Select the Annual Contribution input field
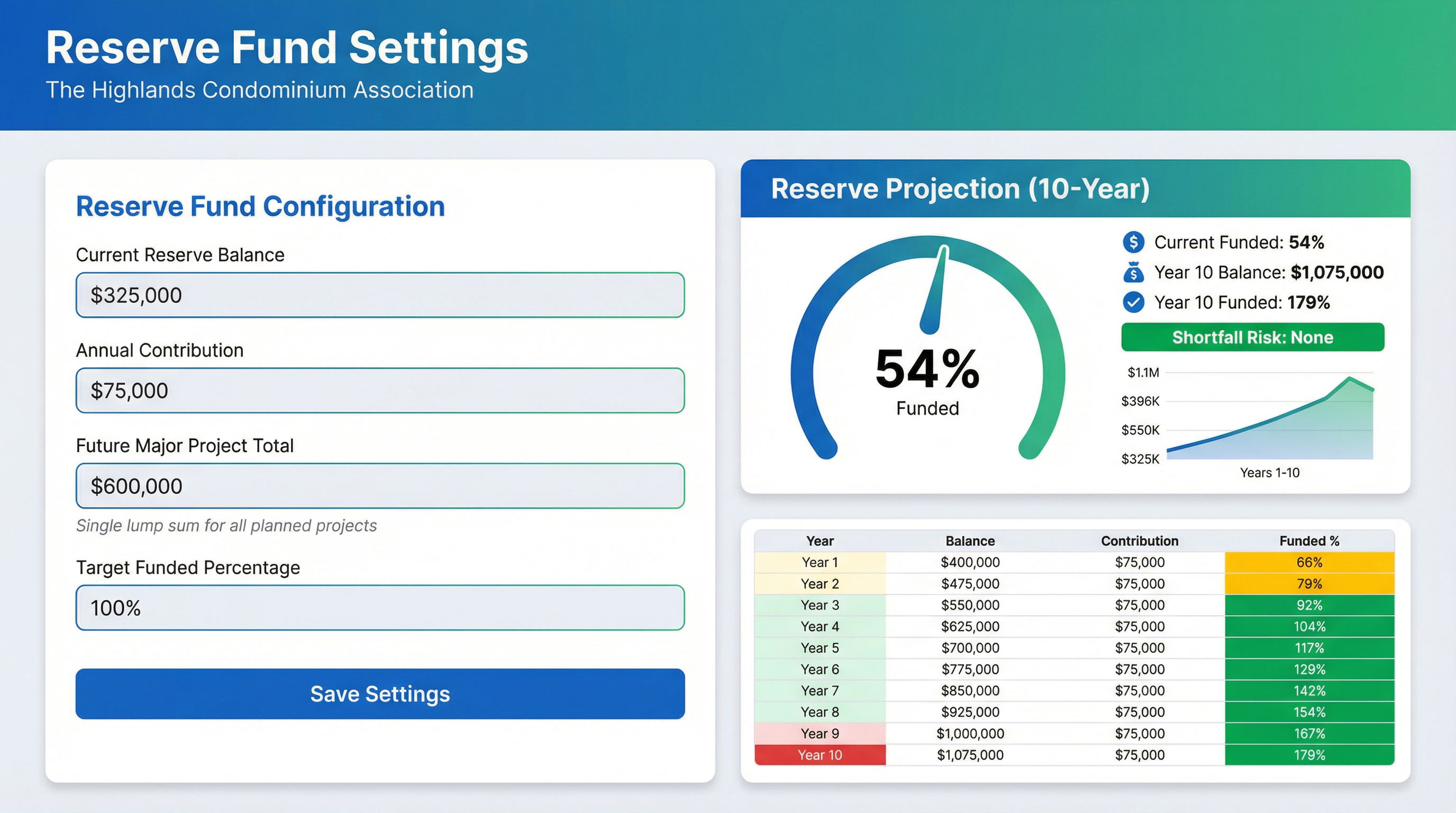1456x813 pixels. click(x=379, y=390)
